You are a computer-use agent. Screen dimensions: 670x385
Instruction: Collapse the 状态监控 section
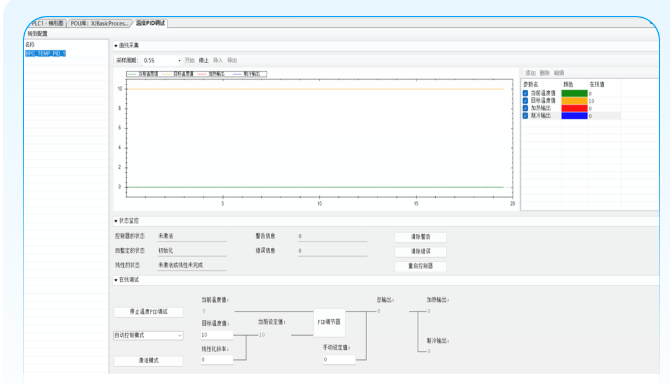point(116,221)
